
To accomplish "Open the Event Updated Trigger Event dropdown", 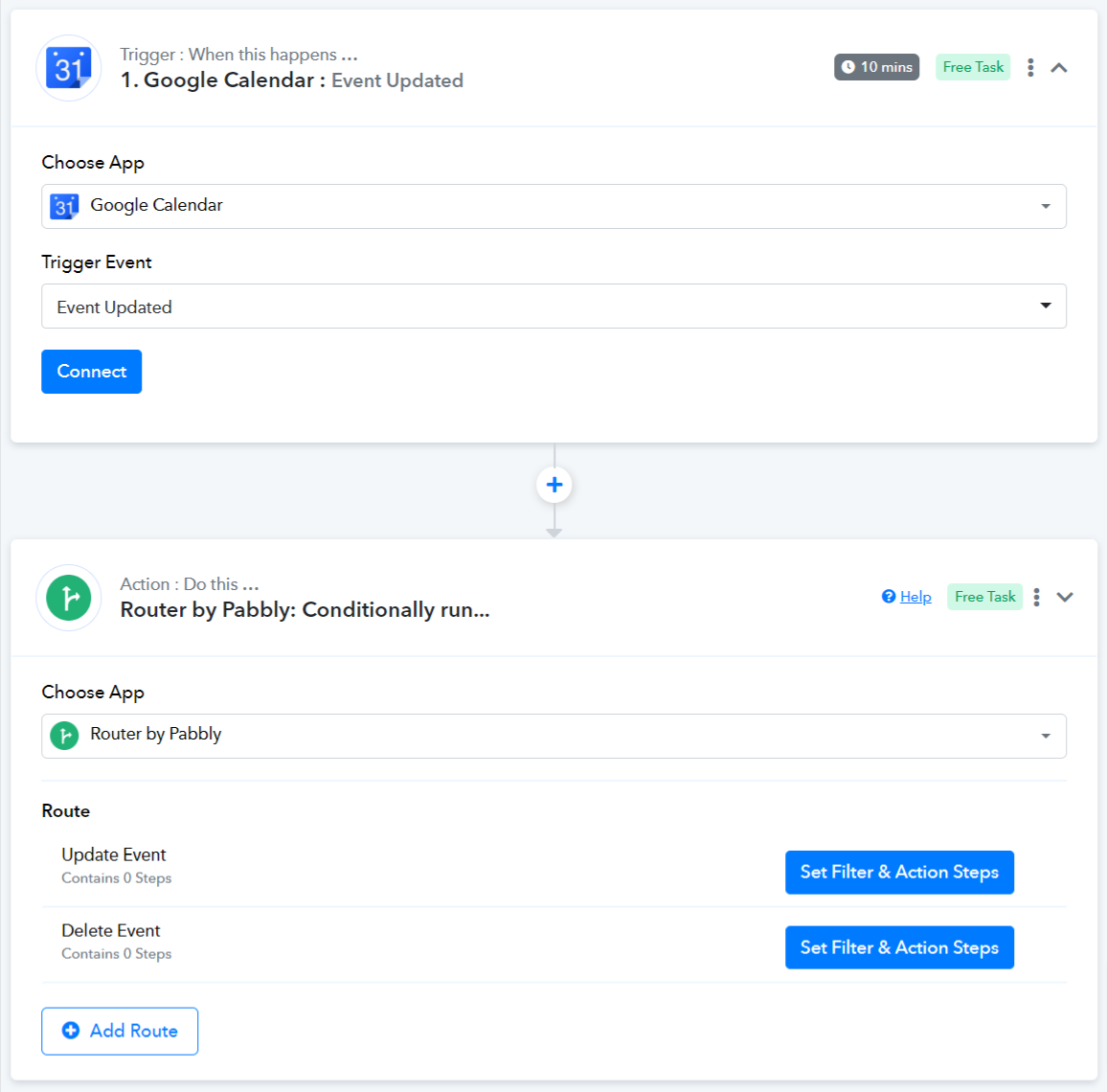I will (553, 306).
